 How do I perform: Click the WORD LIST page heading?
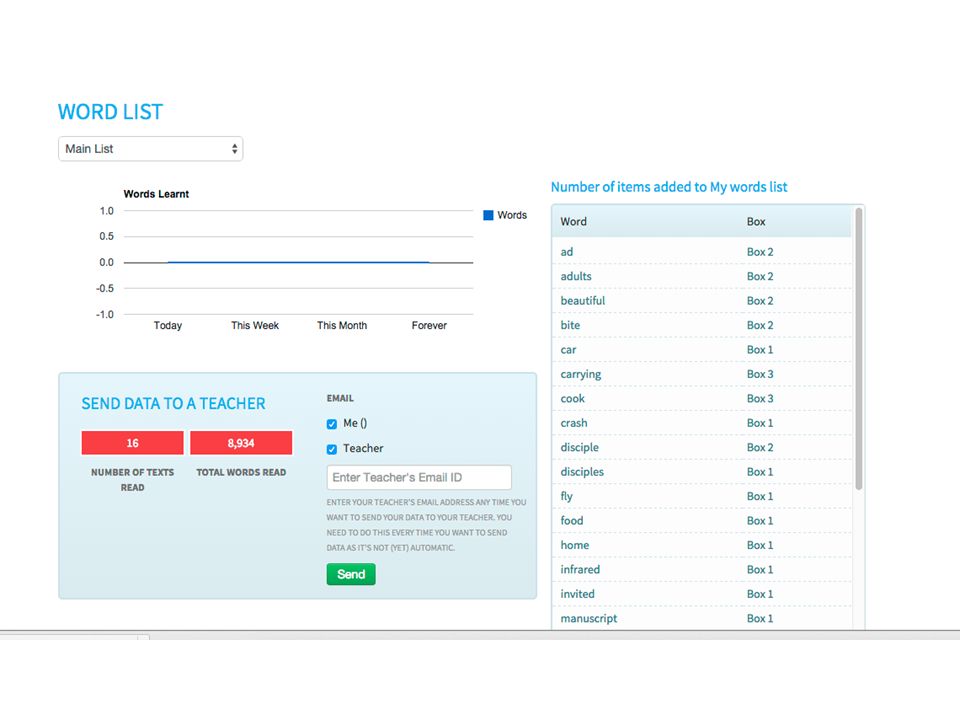coord(110,112)
